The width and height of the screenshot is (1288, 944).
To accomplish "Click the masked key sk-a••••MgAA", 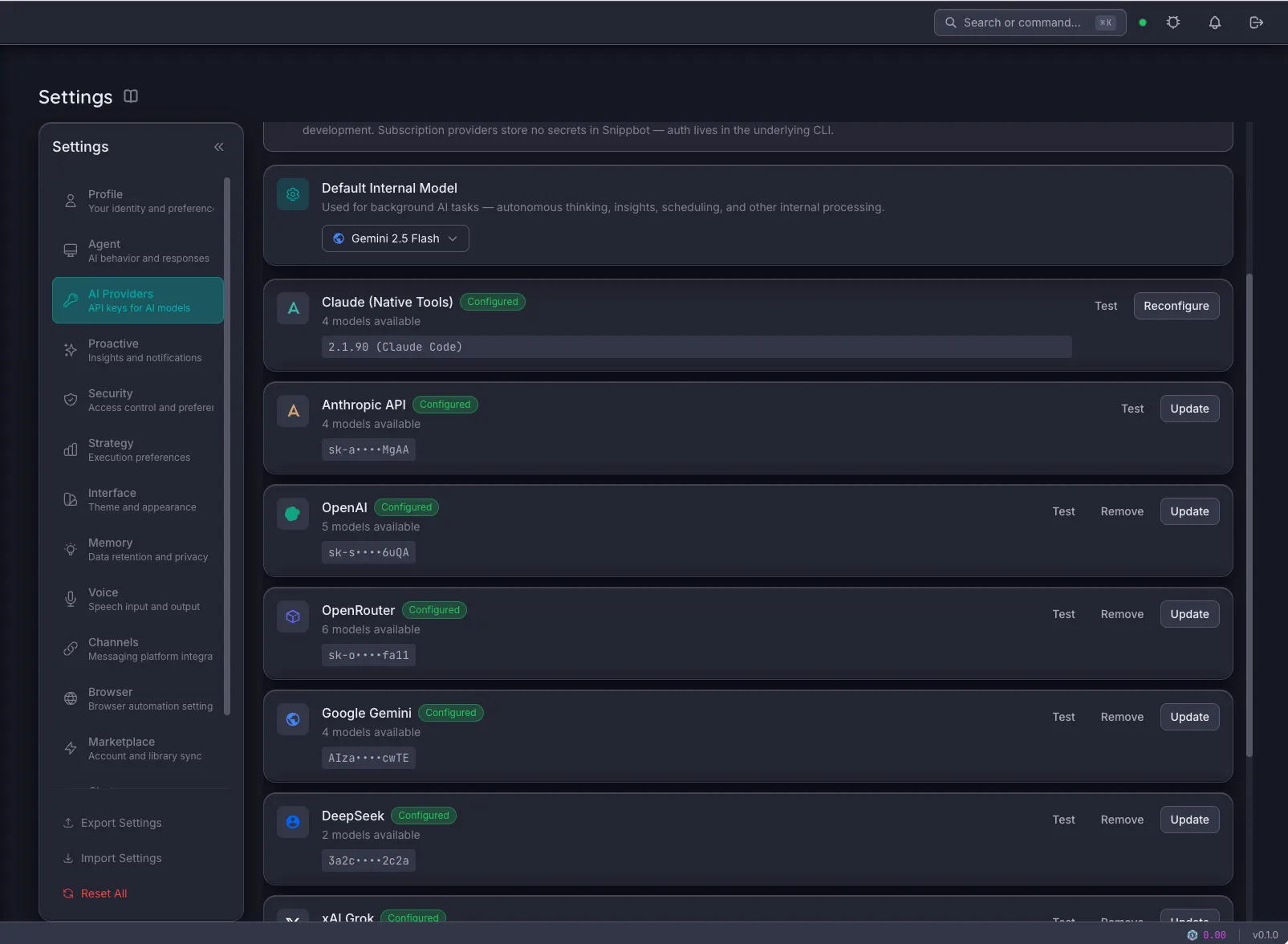I will (368, 450).
